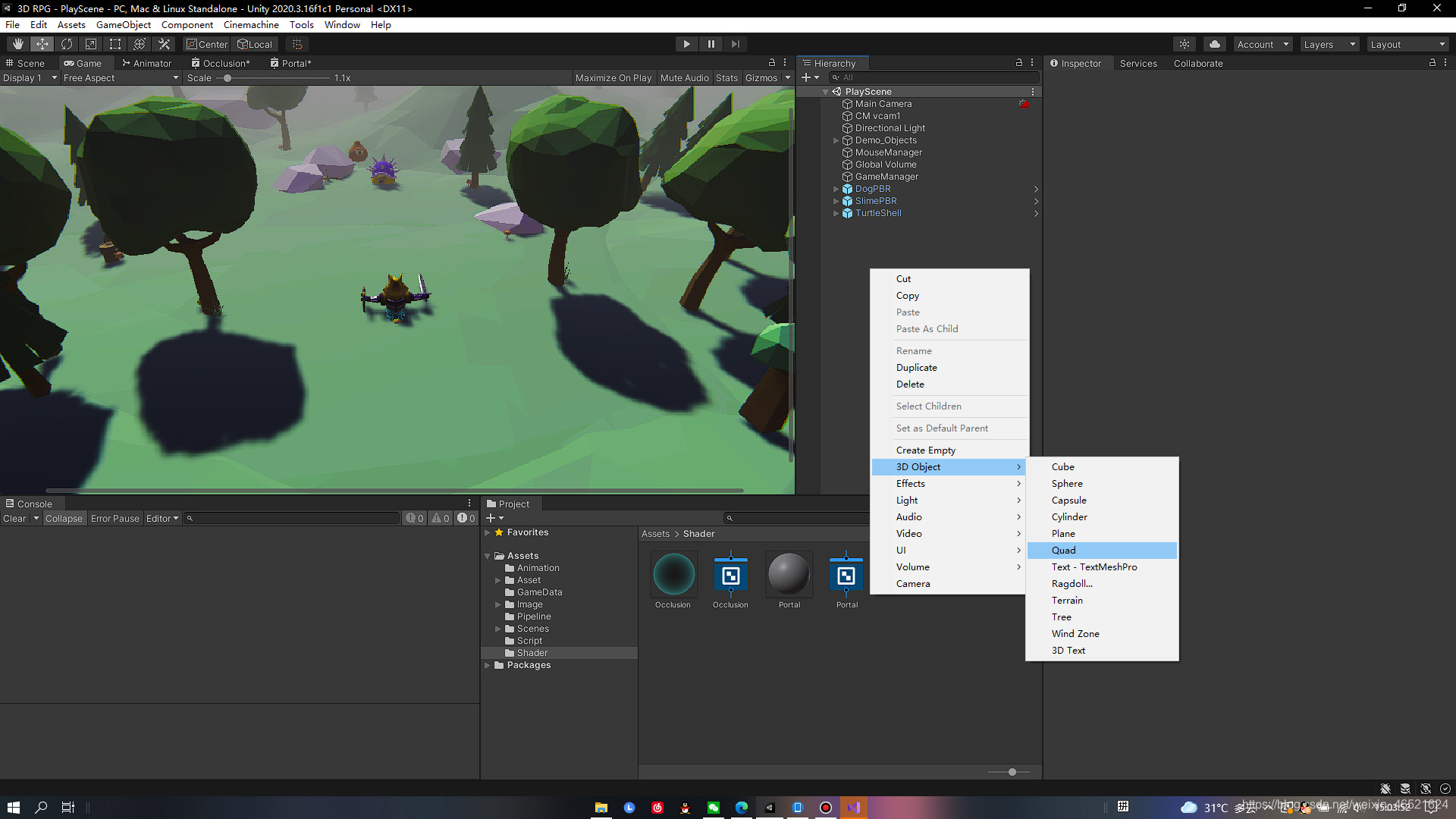Select the Portal material thumbnail
1456x819 pixels.
click(x=789, y=575)
